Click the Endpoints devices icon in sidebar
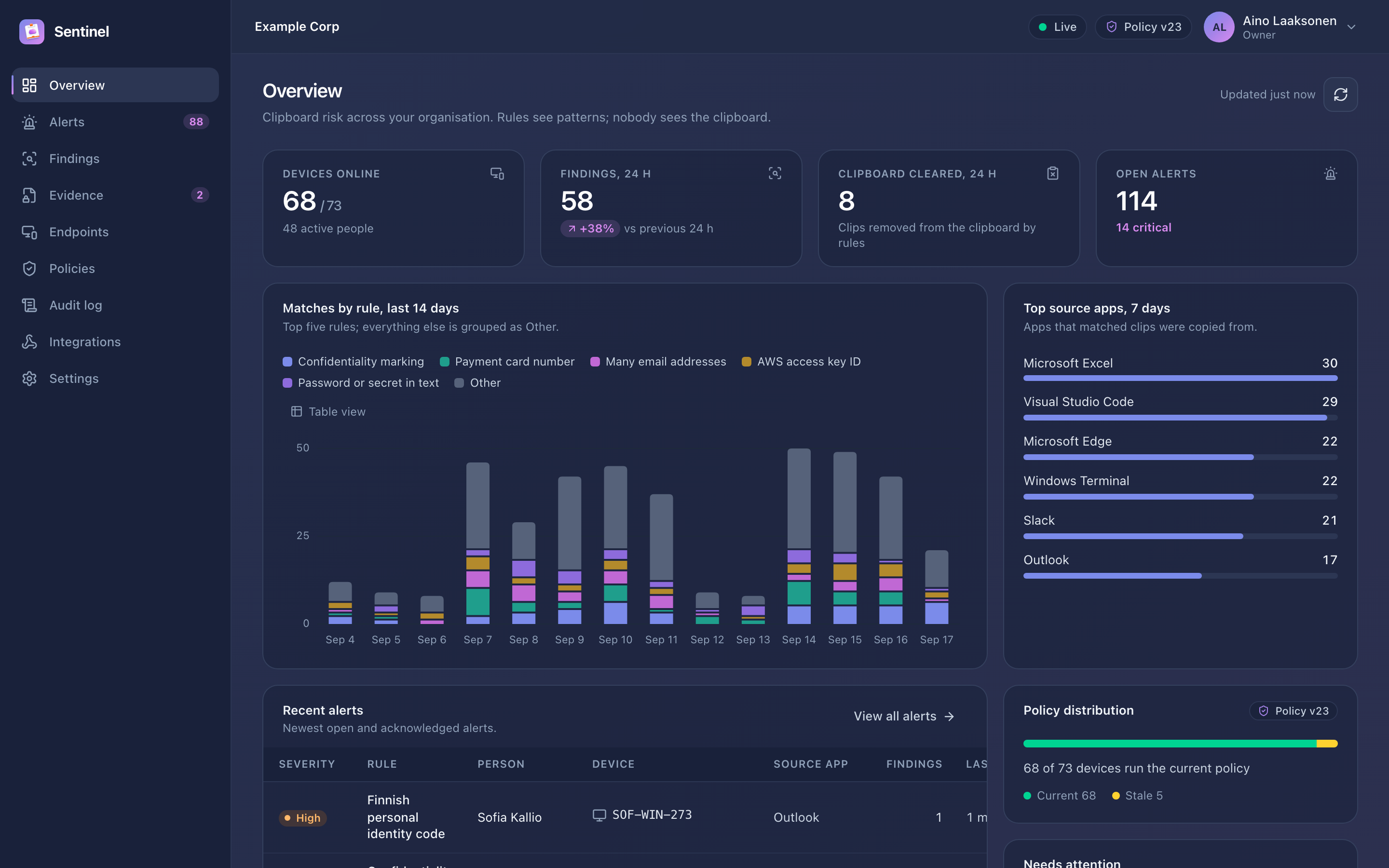Image resolution: width=1389 pixels, height=868 pixels. pos(29,232)
